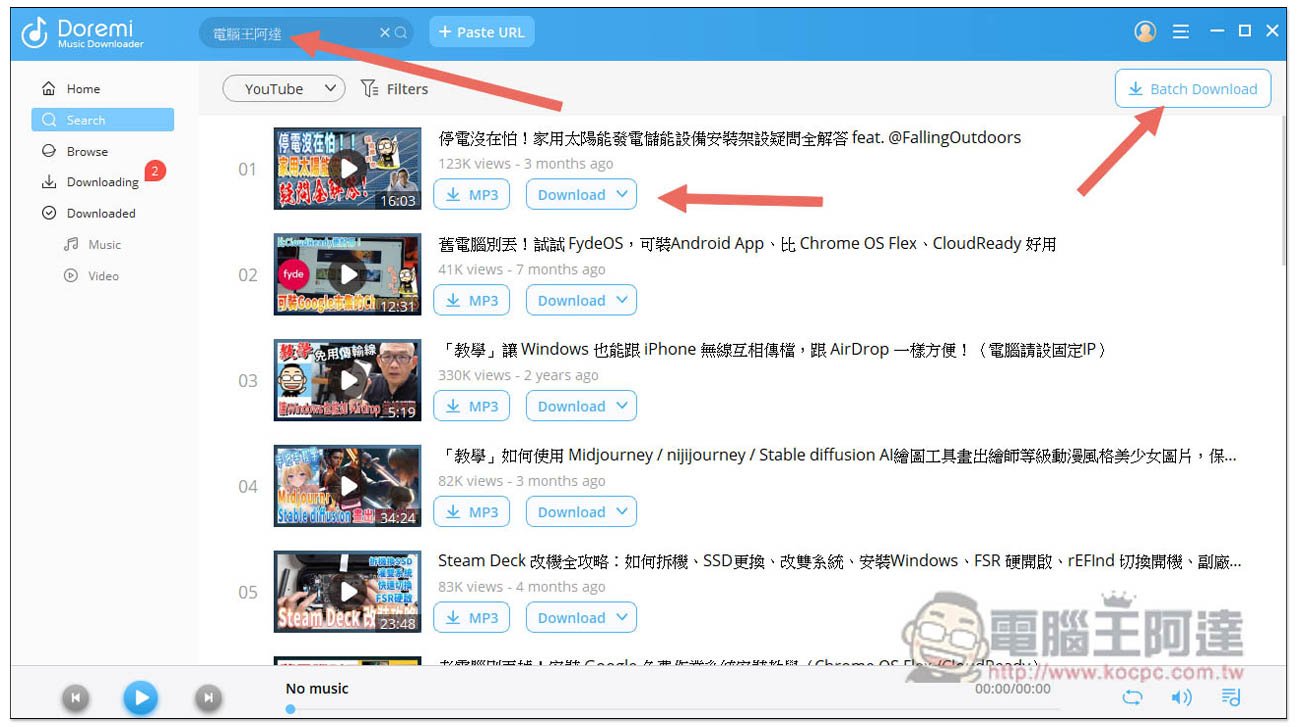This screenshot has height=727, width=1297.
Task: Open the Midjourney tutorial title
Action: click(838, 455)
